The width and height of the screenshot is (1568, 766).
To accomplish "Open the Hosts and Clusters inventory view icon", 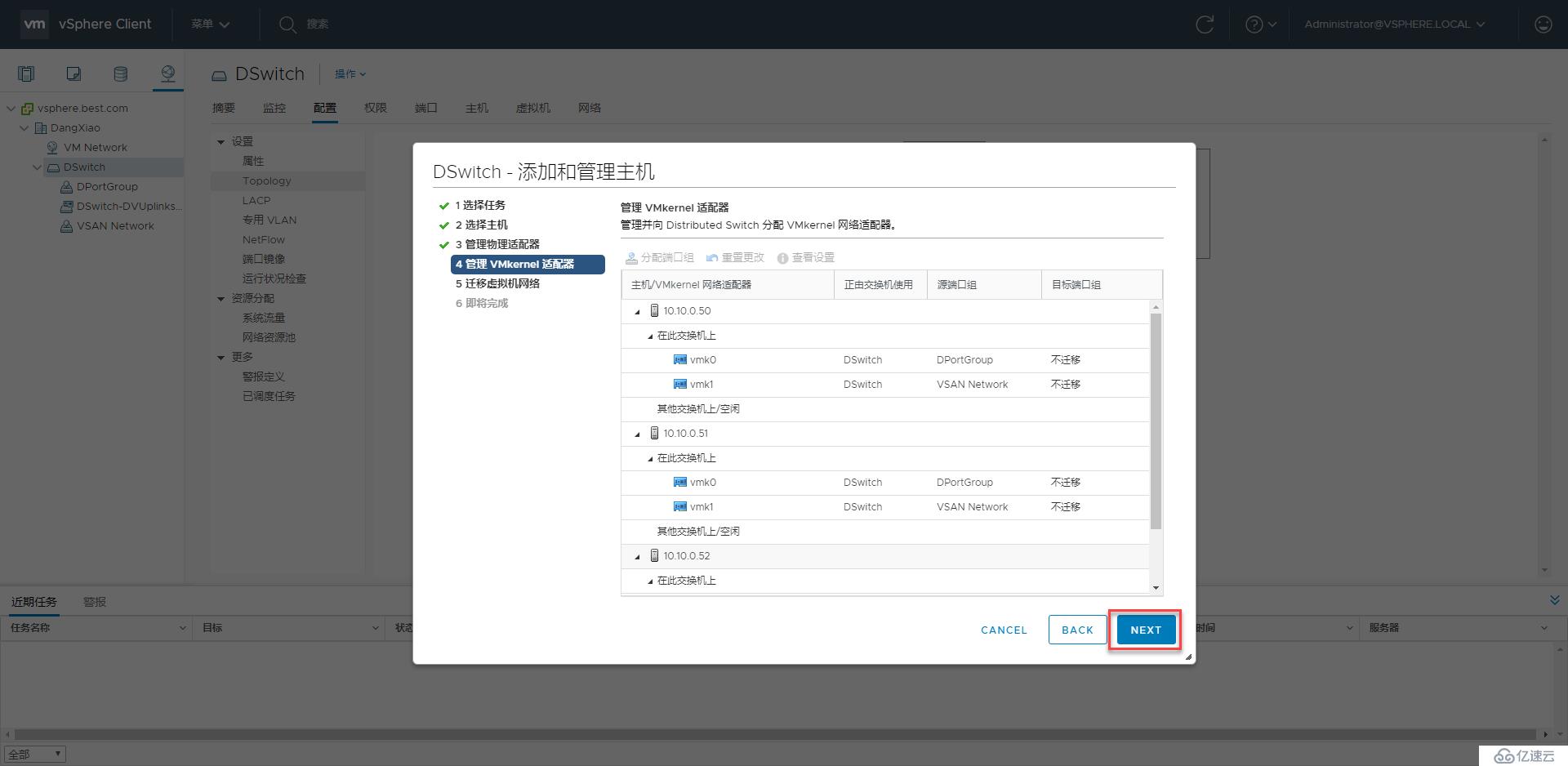I will click(x=26, y=74).
